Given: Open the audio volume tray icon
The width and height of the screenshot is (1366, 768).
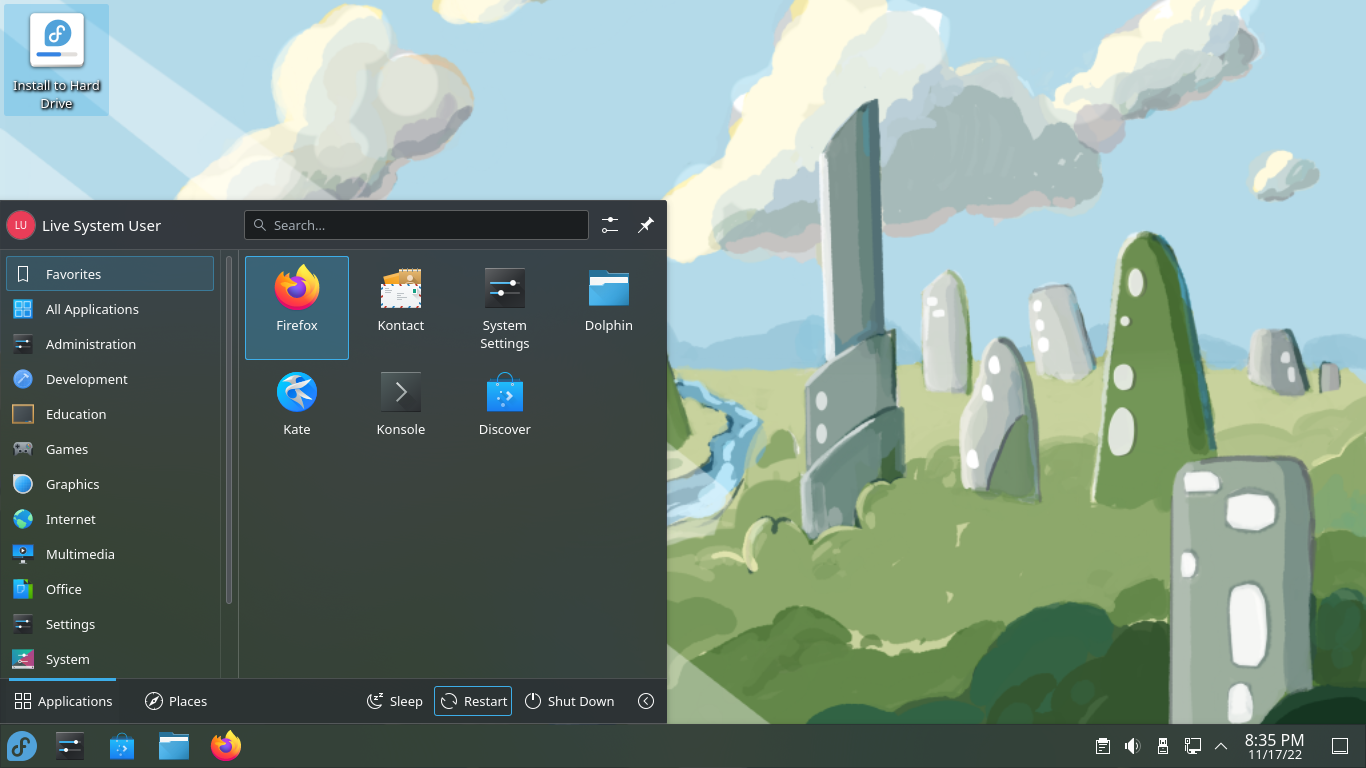Looking at the screenshot, I should (x=1132, y=746).
